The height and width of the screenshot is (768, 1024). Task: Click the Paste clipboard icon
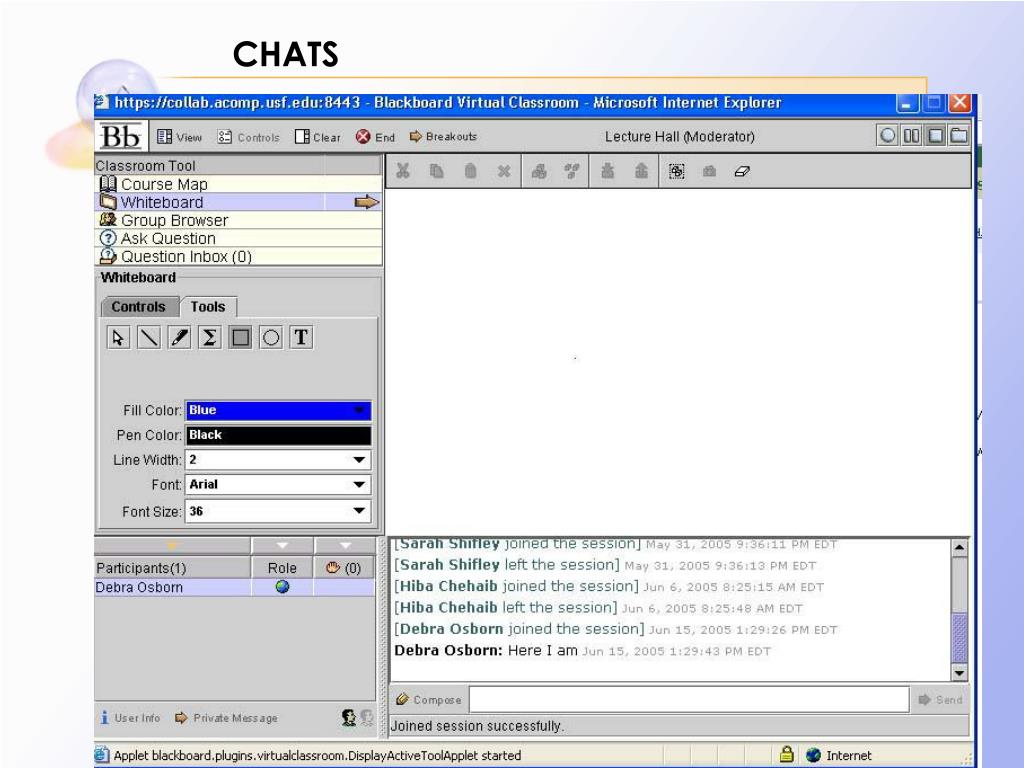click(470, 171)
